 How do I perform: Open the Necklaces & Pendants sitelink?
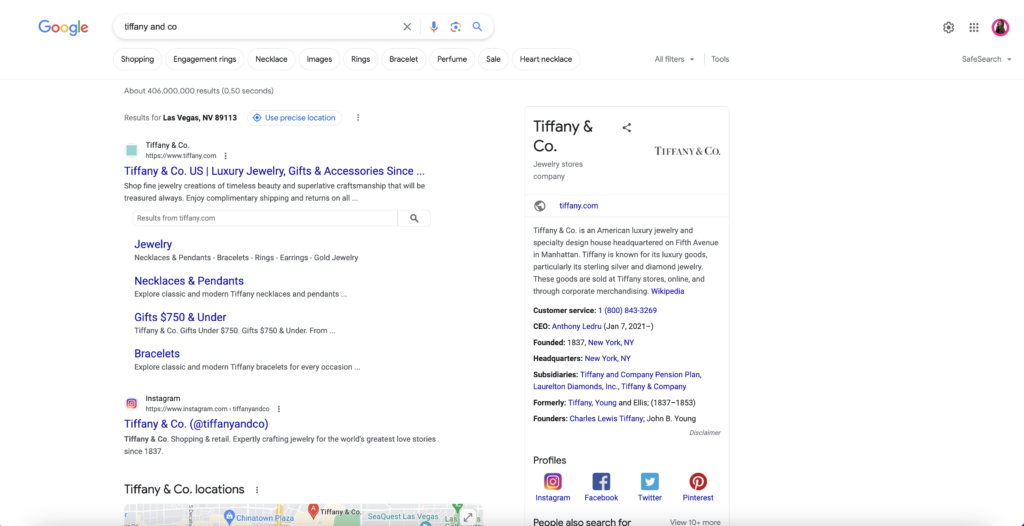pos(189,281)
